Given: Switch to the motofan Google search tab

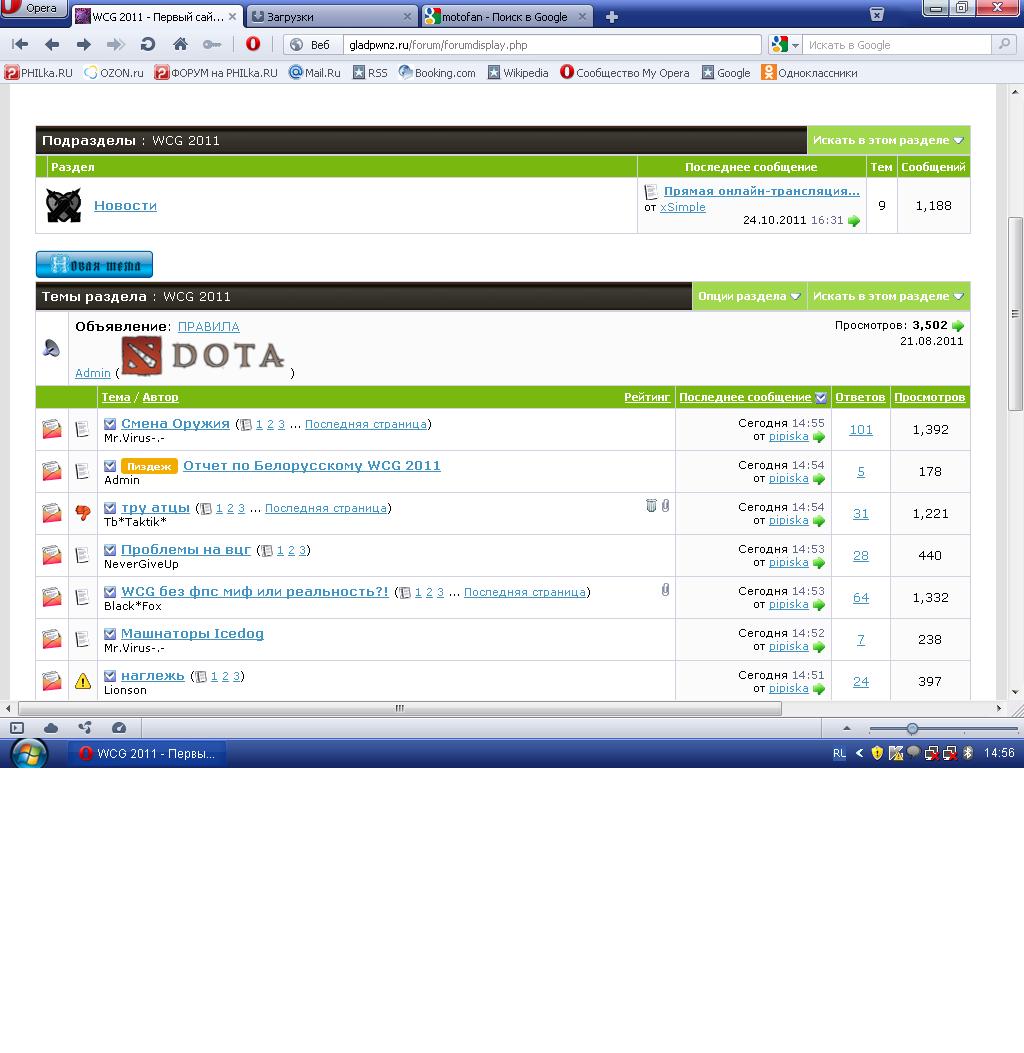Looking at the screenshot, I should click(508, 17).
